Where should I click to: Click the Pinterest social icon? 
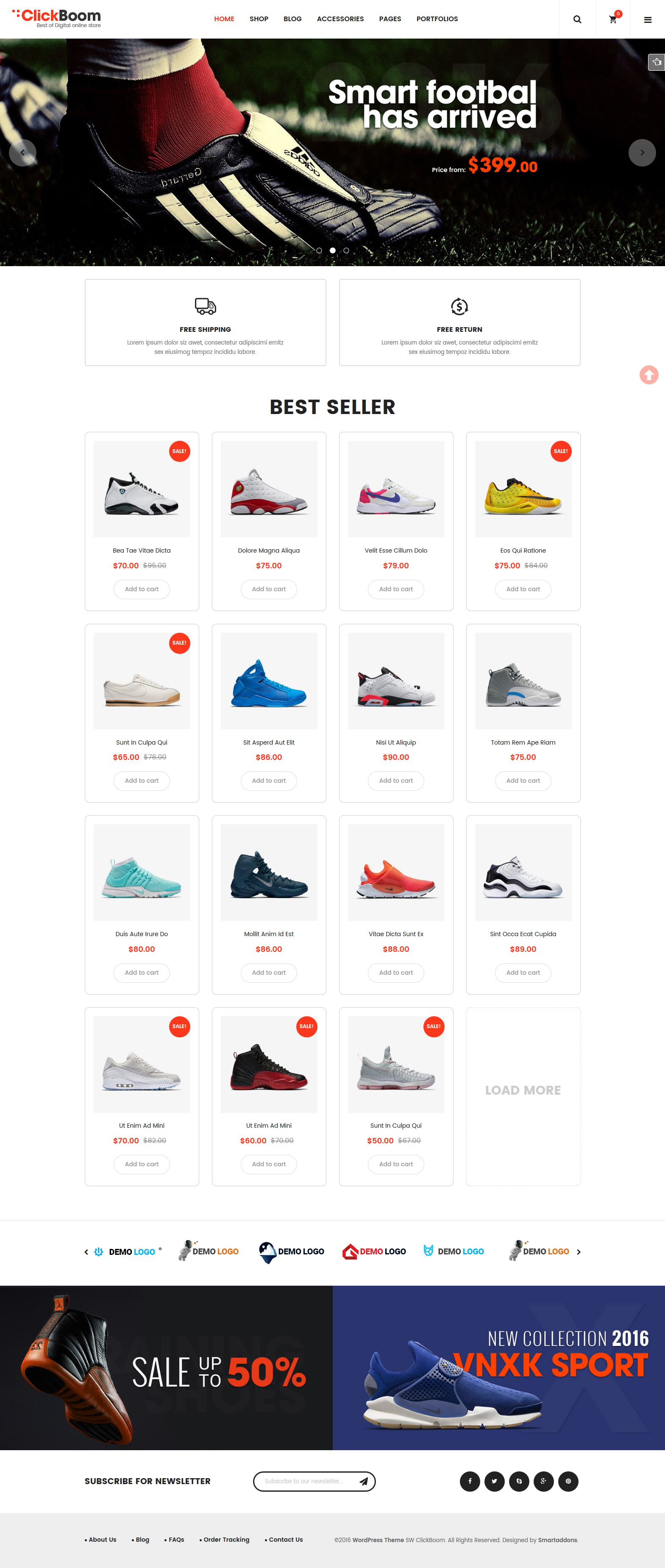point(568,1481)
